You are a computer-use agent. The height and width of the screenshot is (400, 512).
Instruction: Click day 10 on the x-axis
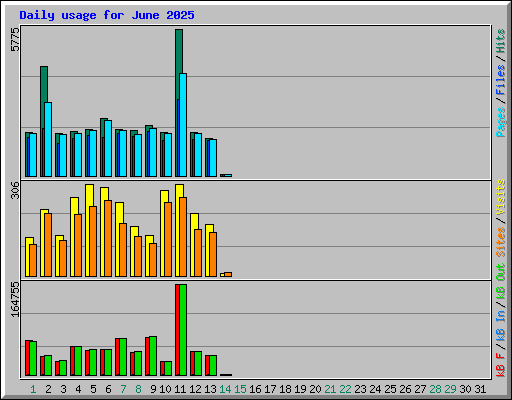click(165, 389)
